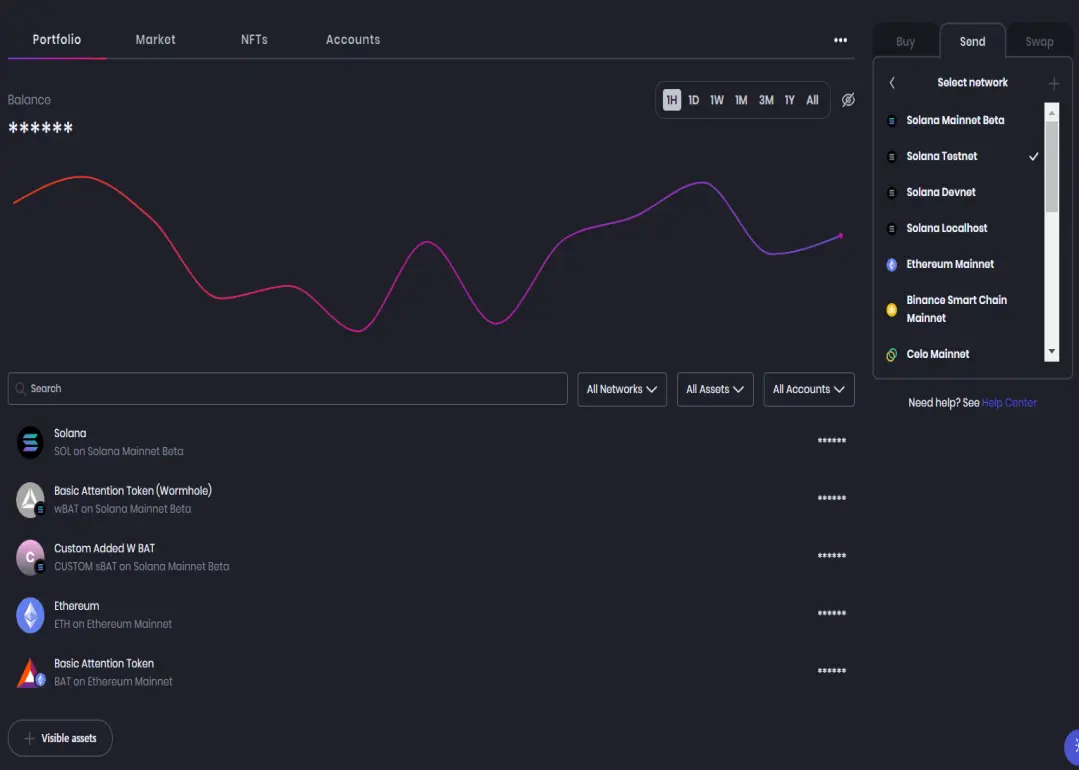
Task: Click the Binance Smart Chain network icon
Action: (891, 310)
